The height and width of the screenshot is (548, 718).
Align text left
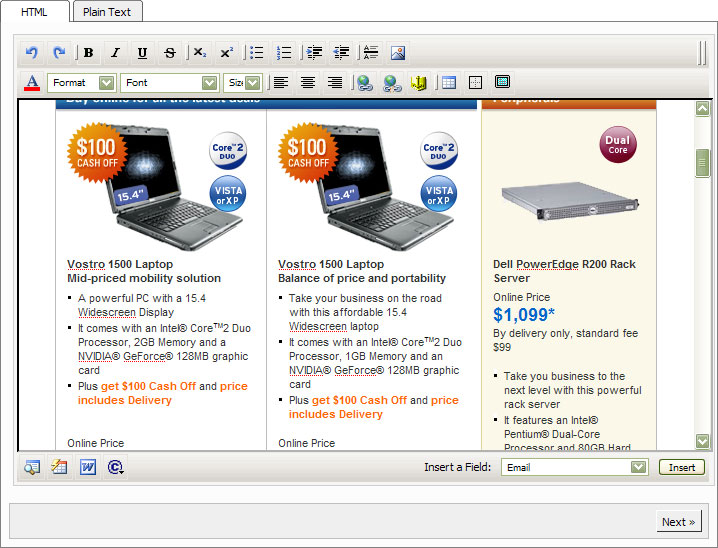click(x=281, y=82)
